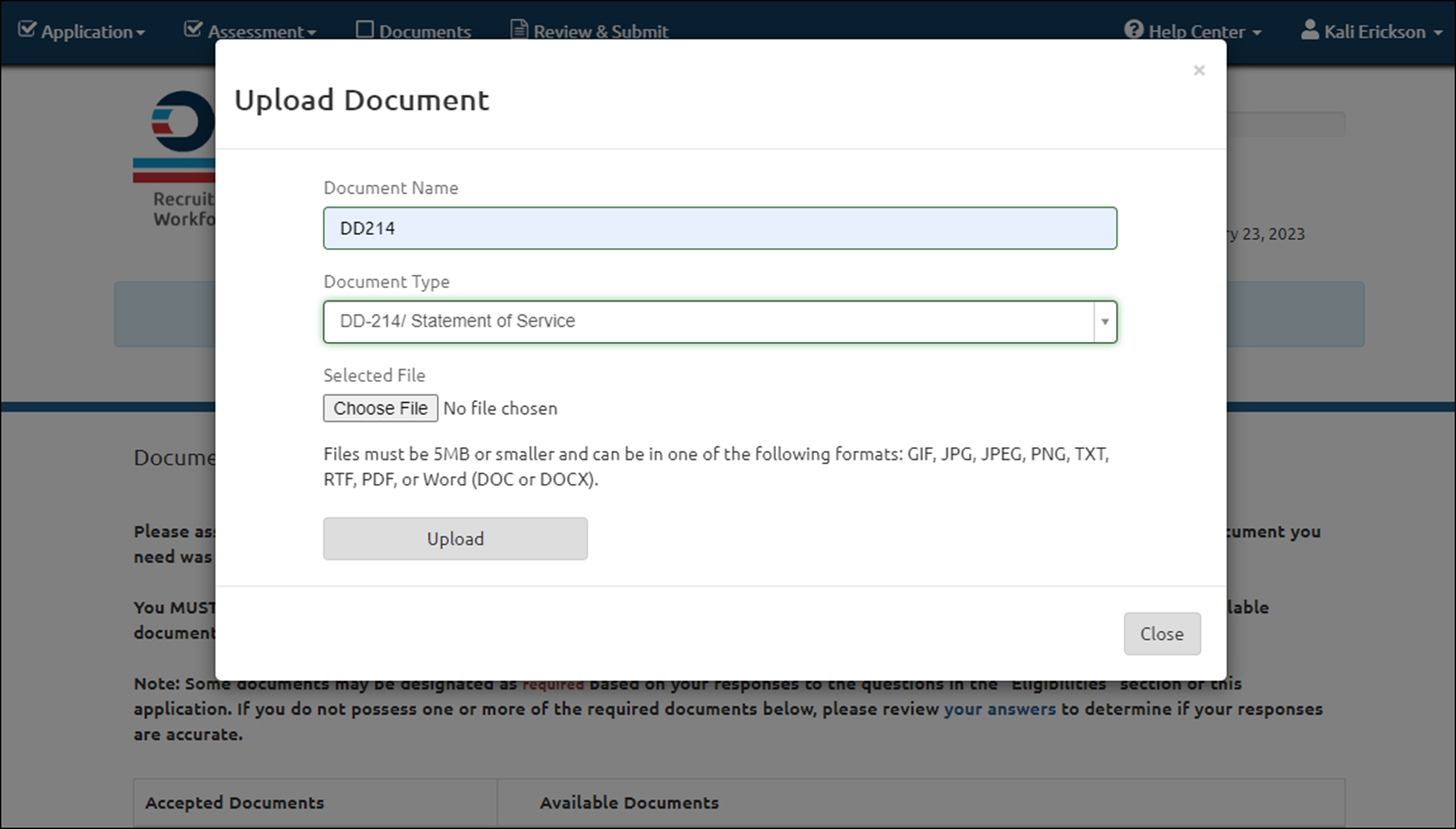Screen dimensions: 1456x829
Task: Click the Review & Submit page icon
Action: tap(518, 30)
